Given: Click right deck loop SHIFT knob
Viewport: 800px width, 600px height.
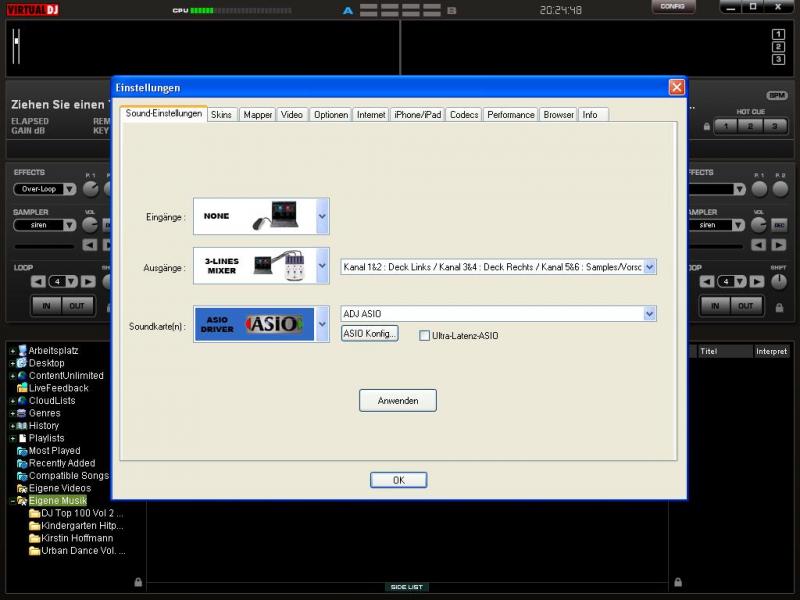Looking at the screenshot, I should coord(779,282).
